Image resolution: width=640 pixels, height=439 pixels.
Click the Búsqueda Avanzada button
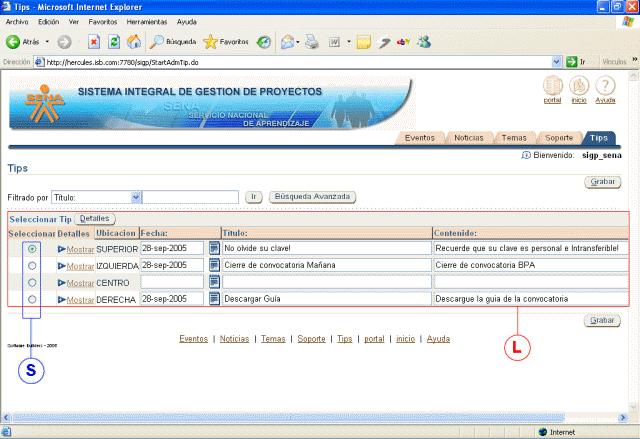pos(312,197)
